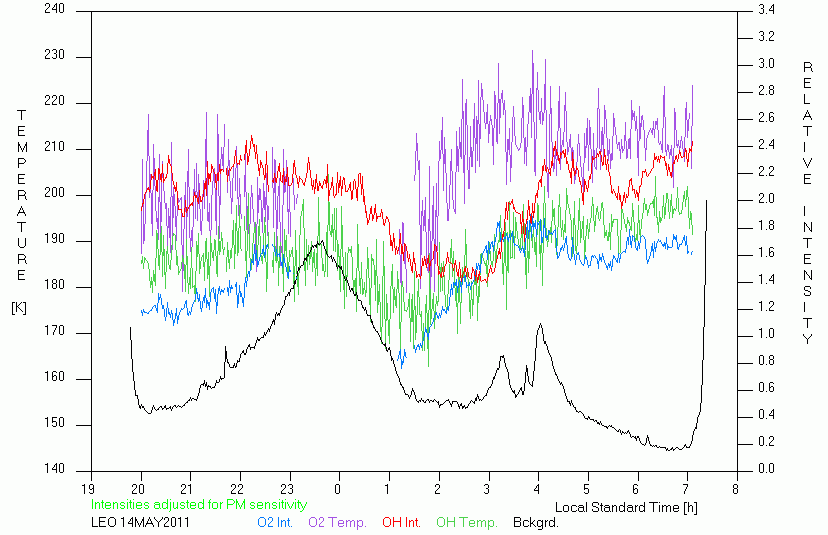Screen dimensions: 828x535
Task: Click the 230 temperature axis value
Action: click(54, 55)
